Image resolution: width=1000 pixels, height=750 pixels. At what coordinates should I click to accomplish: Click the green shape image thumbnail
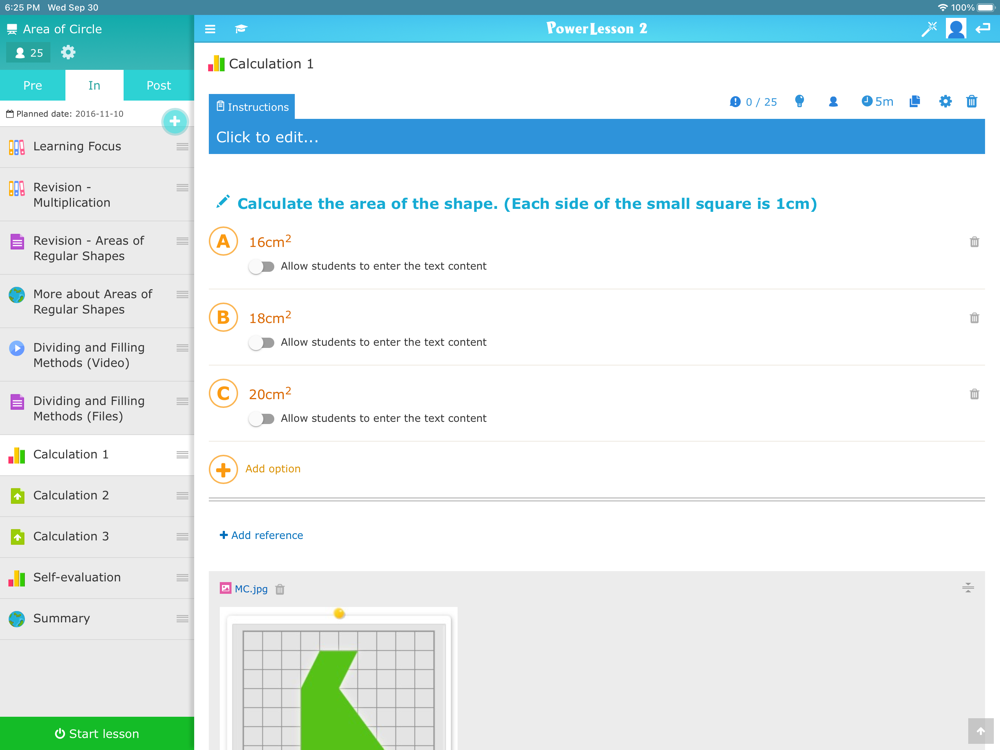pos(339,682)
